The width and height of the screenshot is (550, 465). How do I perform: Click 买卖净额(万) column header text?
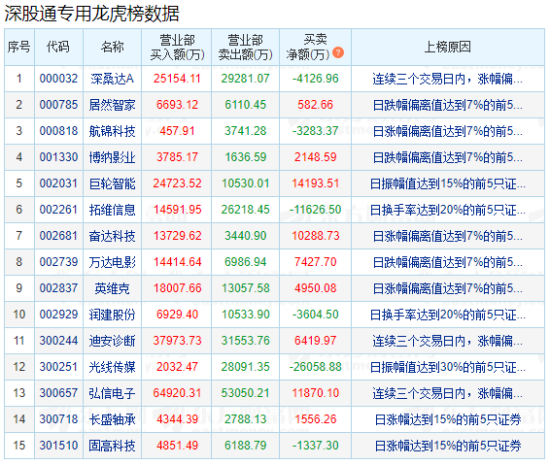(308, 47)
